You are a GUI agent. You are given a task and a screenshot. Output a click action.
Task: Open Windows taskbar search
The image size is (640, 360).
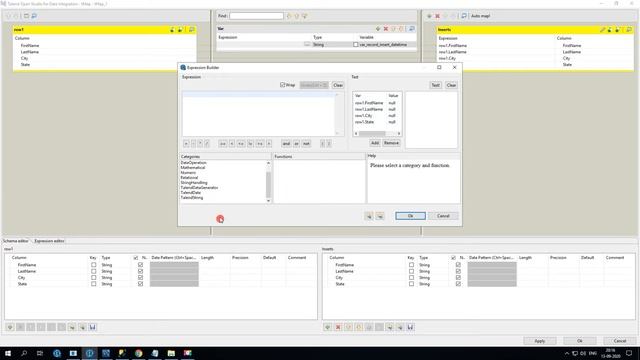click(x=24, y=353)
